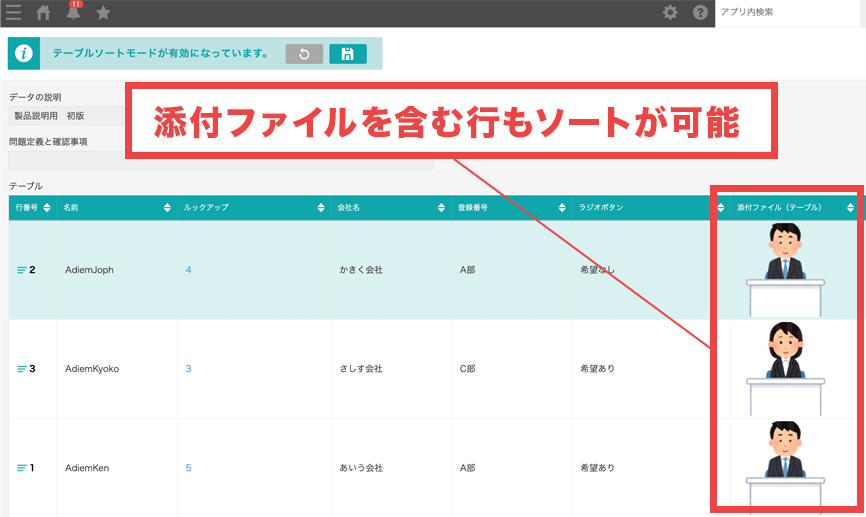
Task: Sort table by 会社名 column arrows
Action: click(441, 208)
